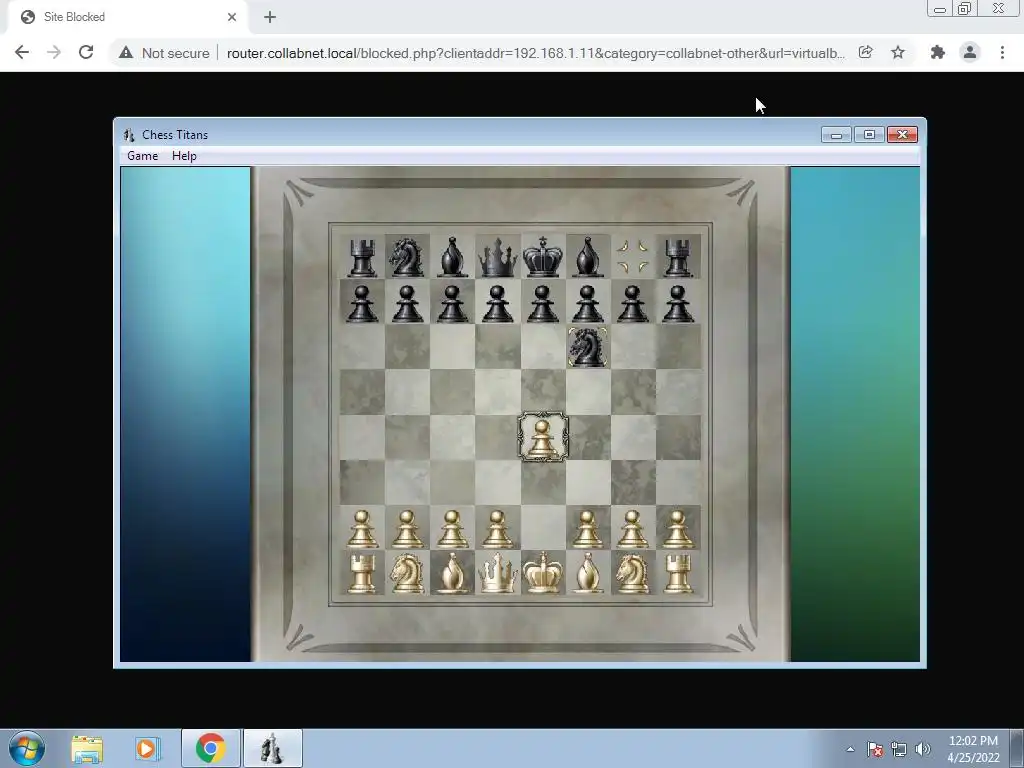Select the white bishop on f1

pyautogui.click(x=588, y=573)
